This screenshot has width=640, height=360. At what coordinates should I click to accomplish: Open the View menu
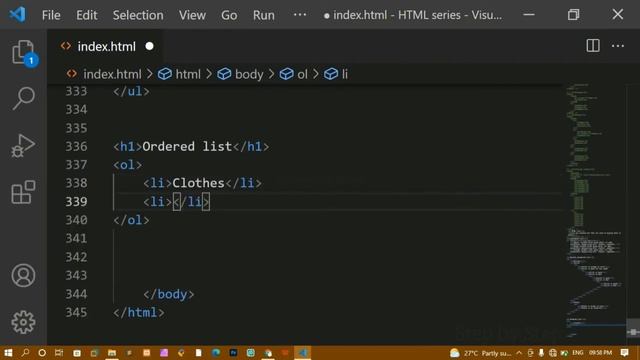[192, 15]
